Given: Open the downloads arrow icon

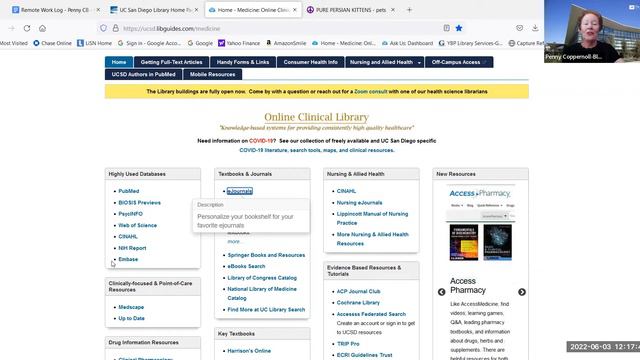Looking at the screenshot, I should point(535,28).
